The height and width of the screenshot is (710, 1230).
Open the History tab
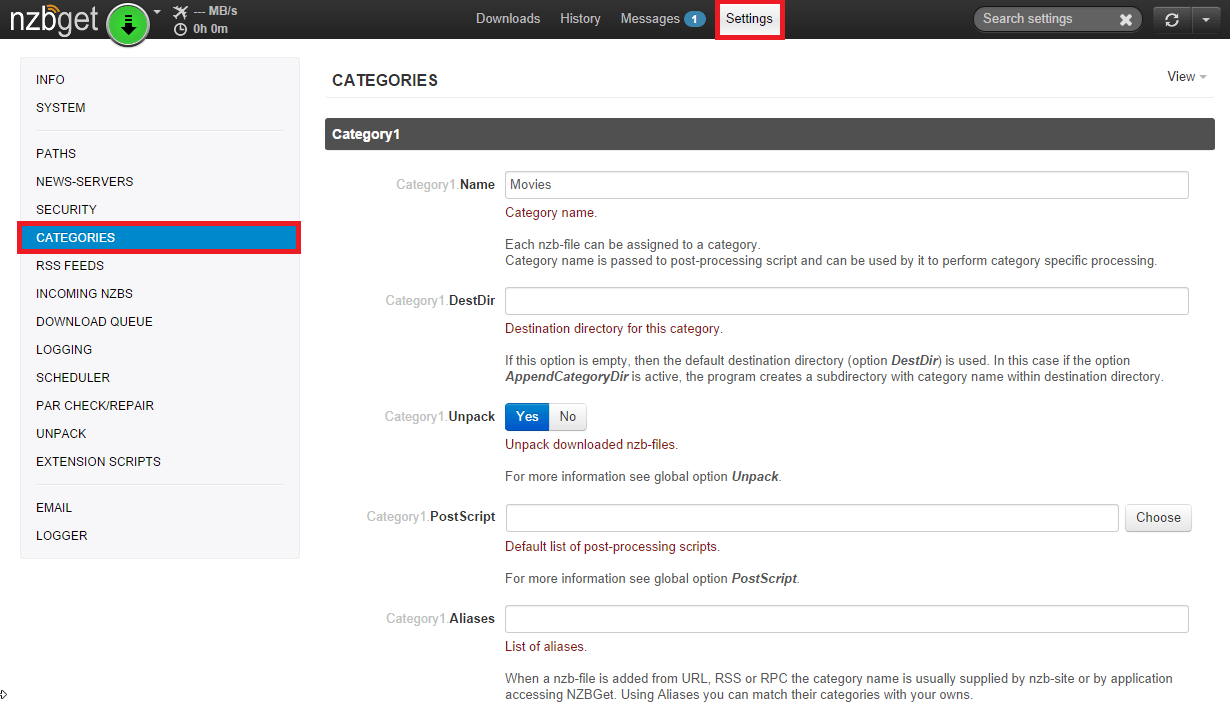[580, 19]
